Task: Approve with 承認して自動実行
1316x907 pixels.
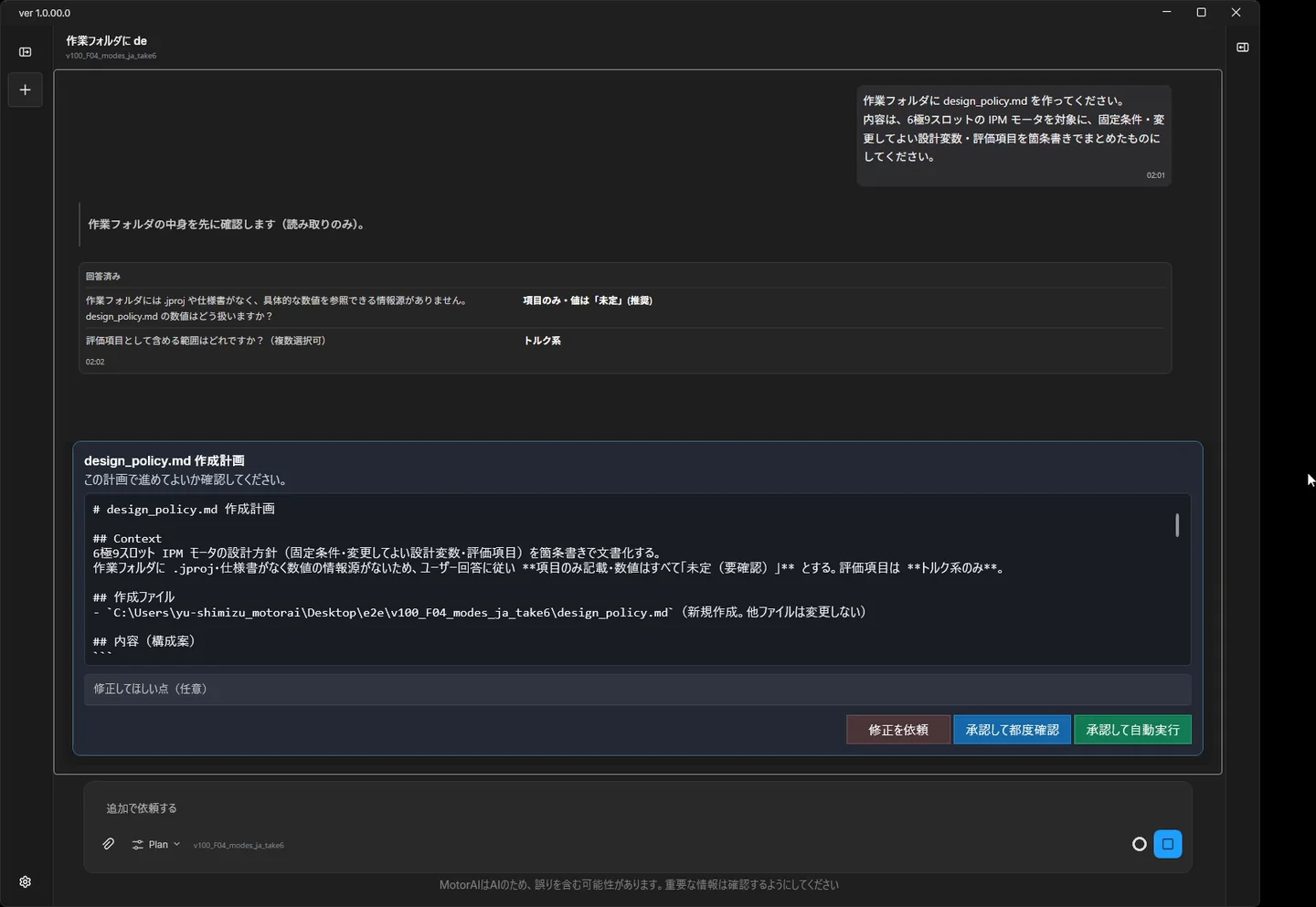Action: point(1133,730)
